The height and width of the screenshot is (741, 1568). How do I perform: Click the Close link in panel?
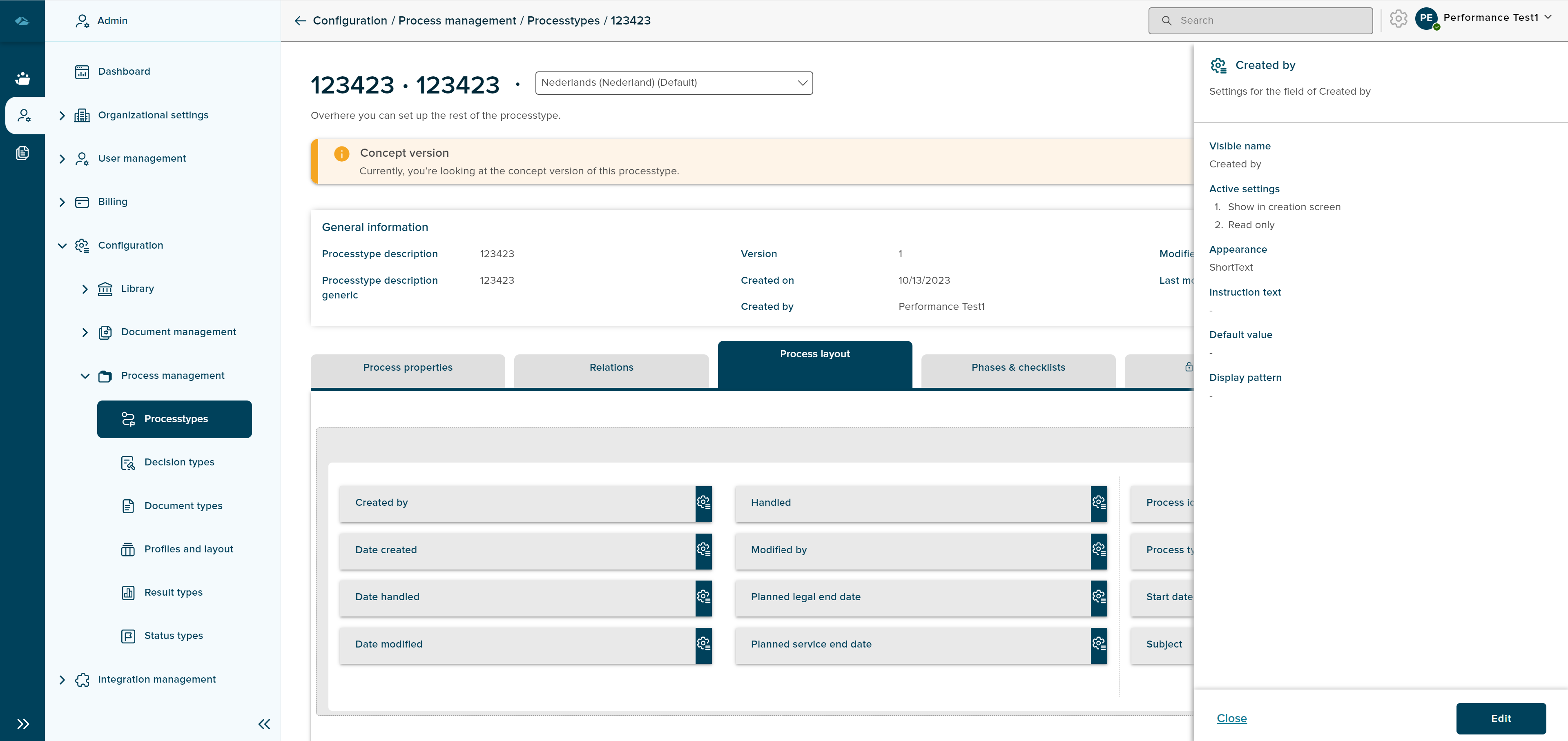1231,719
